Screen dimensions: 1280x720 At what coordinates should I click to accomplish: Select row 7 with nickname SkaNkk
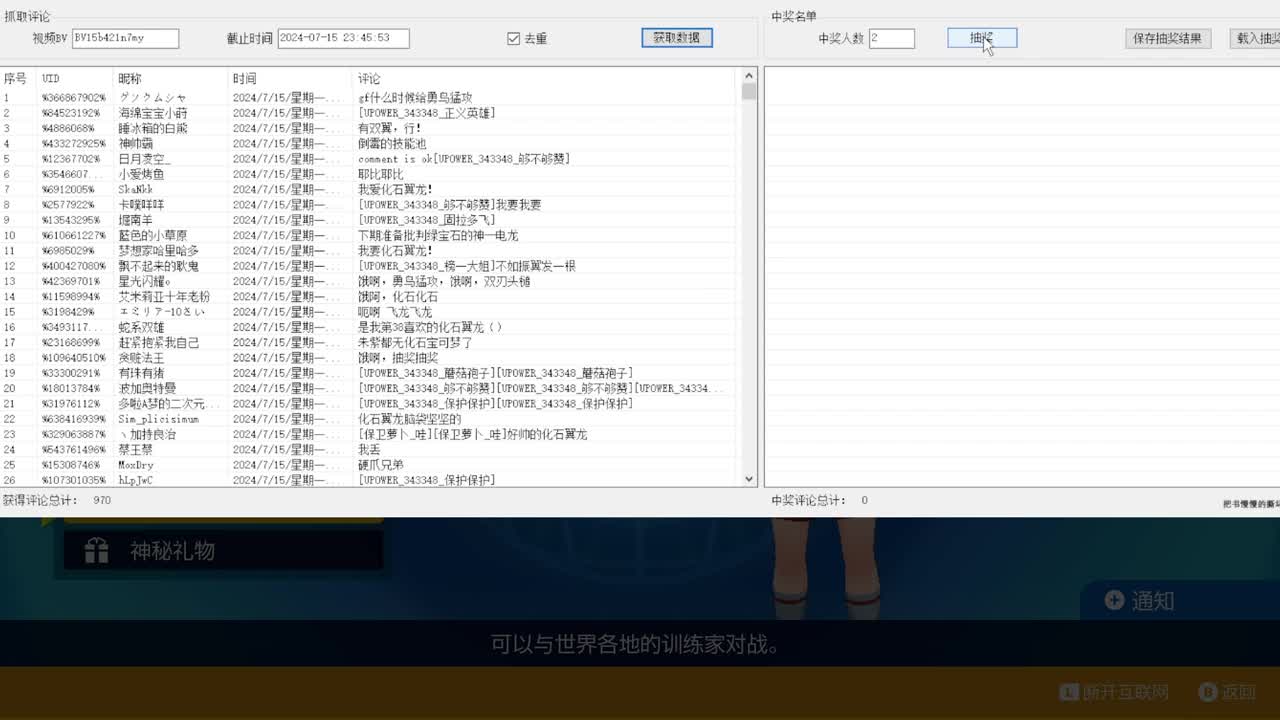pos(135,189)
